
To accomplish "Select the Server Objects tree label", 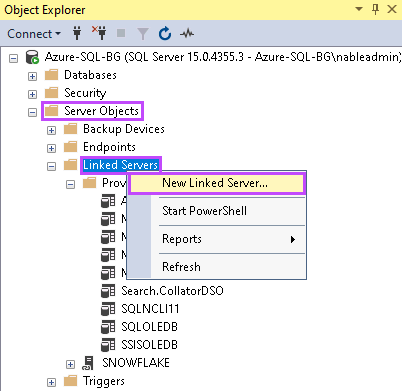I will pos(101,111).
